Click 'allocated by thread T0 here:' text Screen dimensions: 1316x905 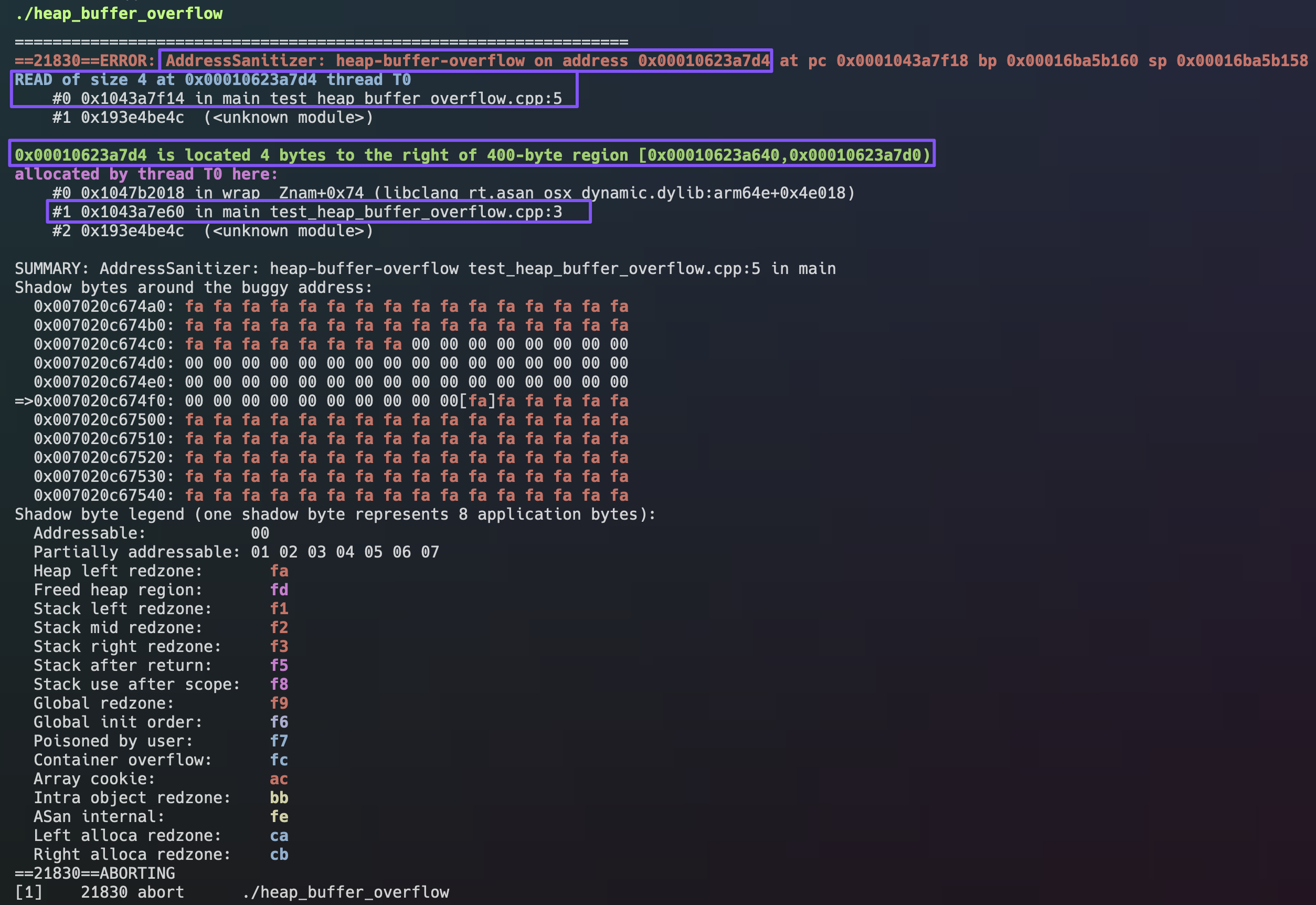click(146, 174)
